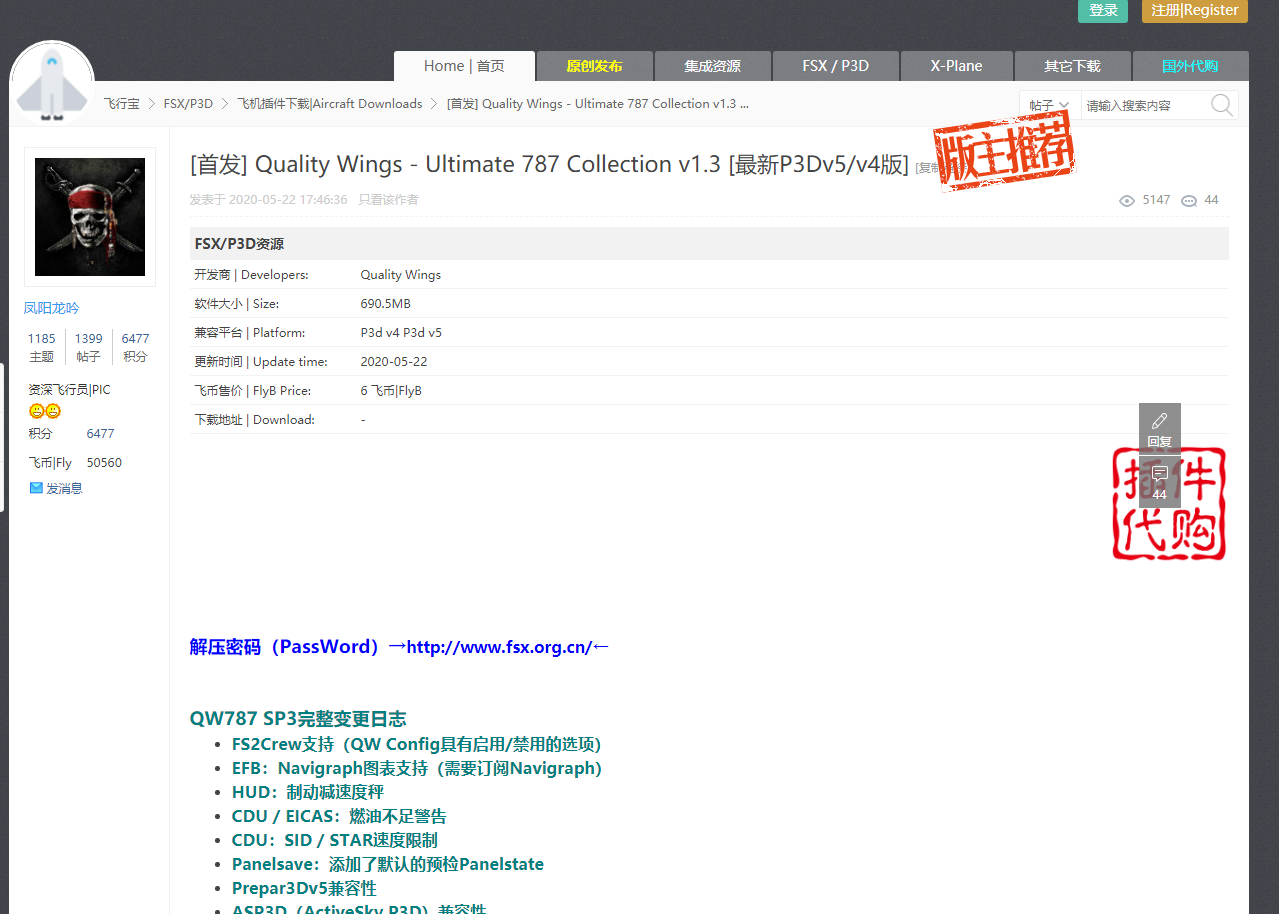Viewport: 1279px width, 914px height.
Task: Click the view count eye icon
Action: [1127, 200]
